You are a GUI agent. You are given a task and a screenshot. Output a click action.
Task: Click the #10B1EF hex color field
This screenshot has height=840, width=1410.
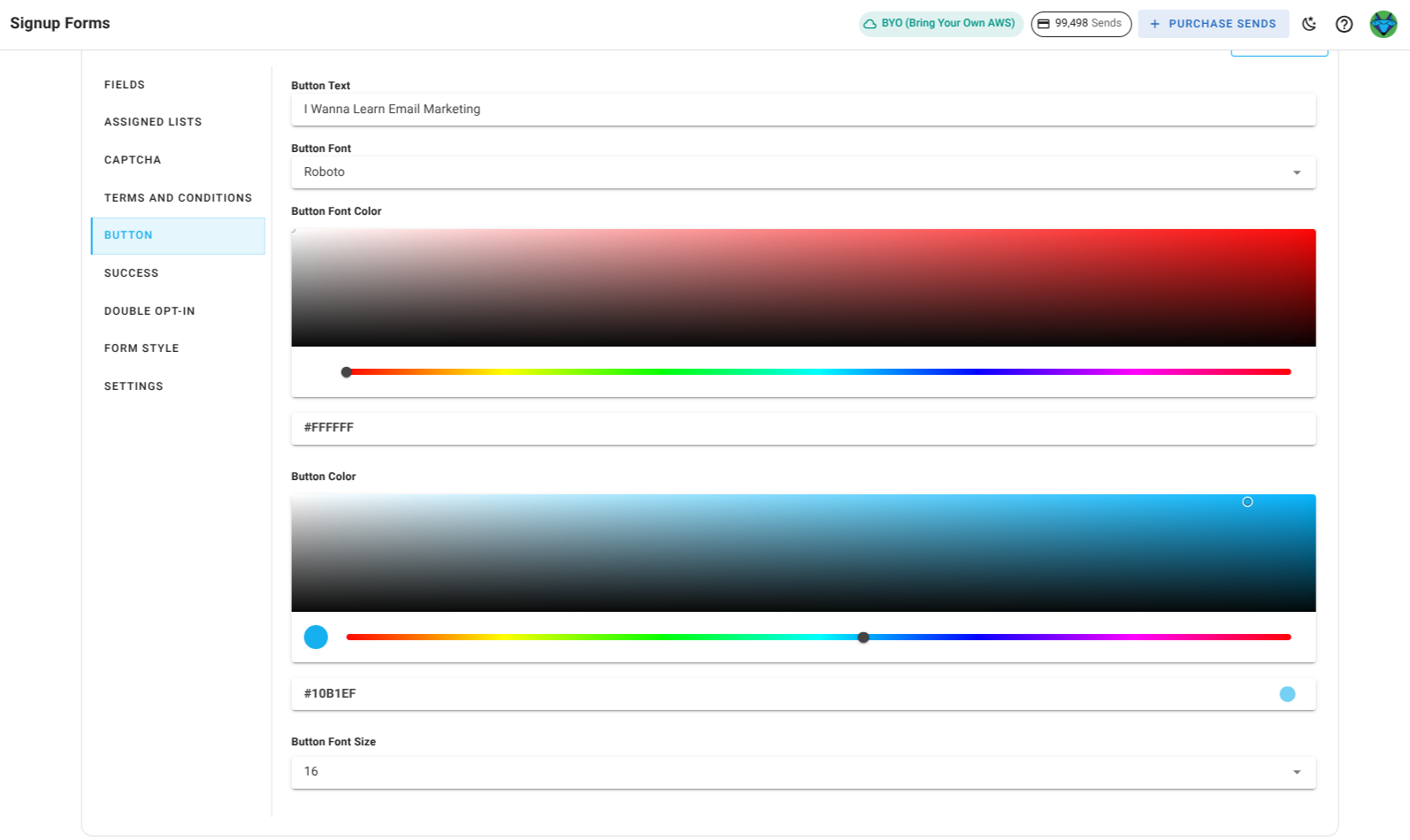(803, 694)
